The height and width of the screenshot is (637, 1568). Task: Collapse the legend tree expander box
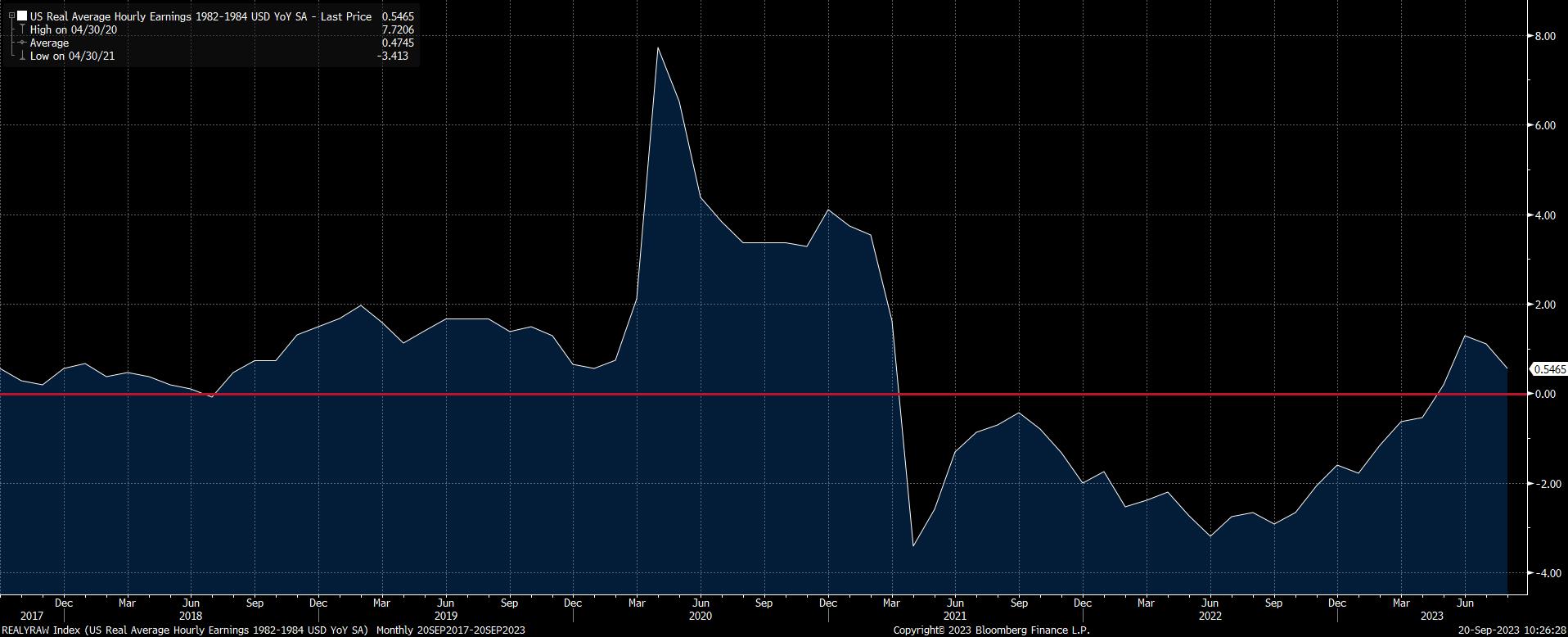11,16
